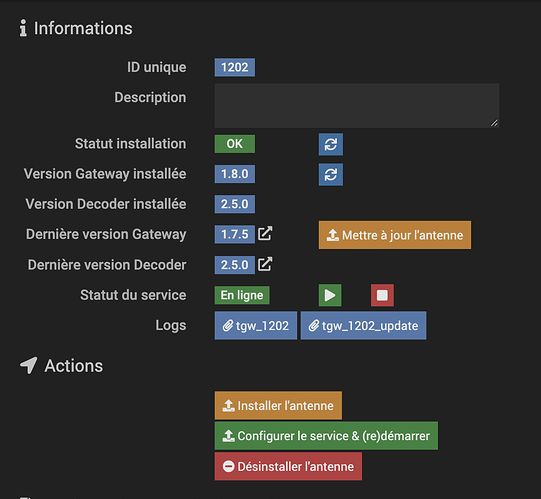Viewport: 541px width, 499px height.
Task: Click the Dernière version Gateway 1.7.5 badge
Action: 235,234
